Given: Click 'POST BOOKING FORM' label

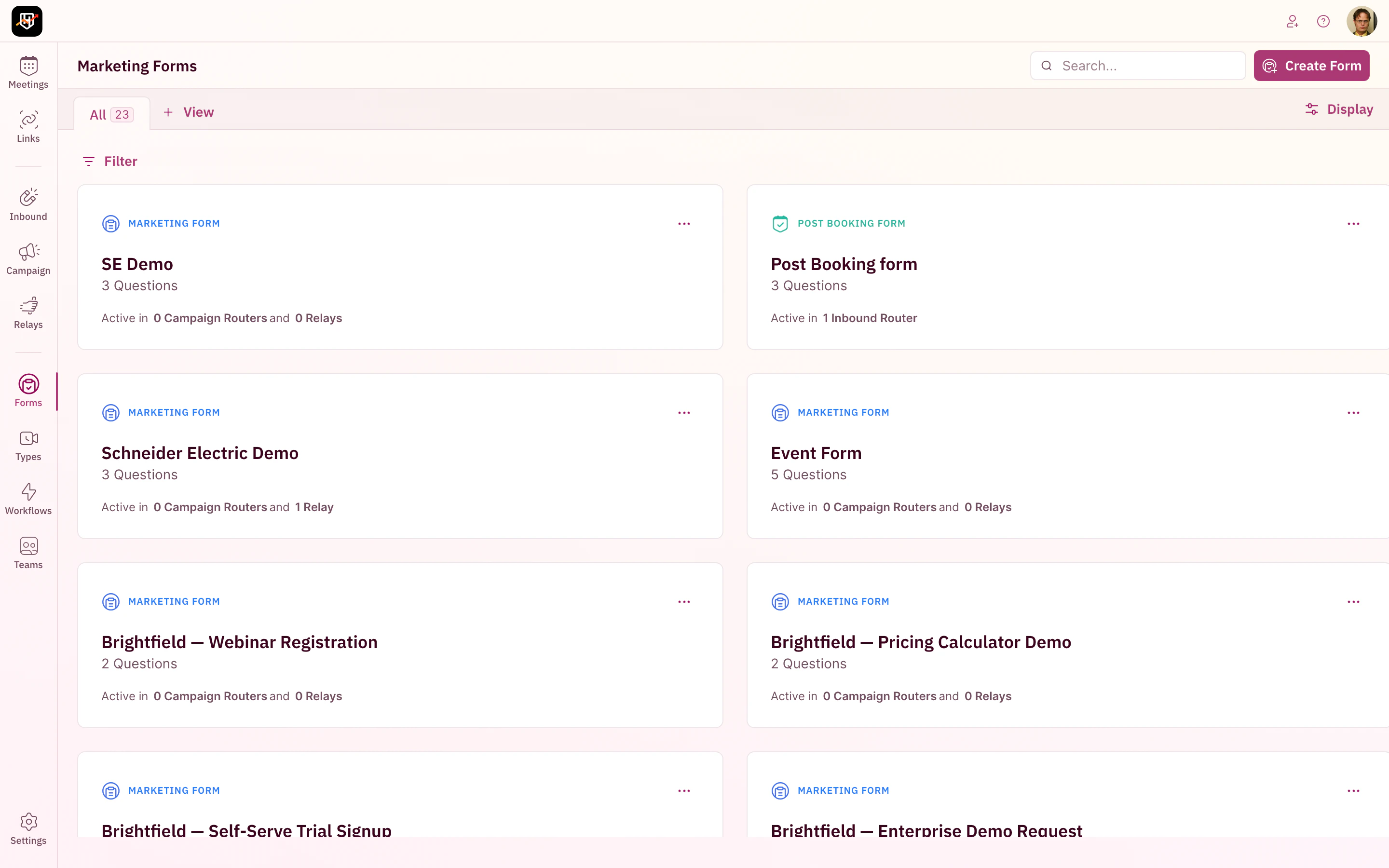Looking at the screenshot, I should point(851,223).
